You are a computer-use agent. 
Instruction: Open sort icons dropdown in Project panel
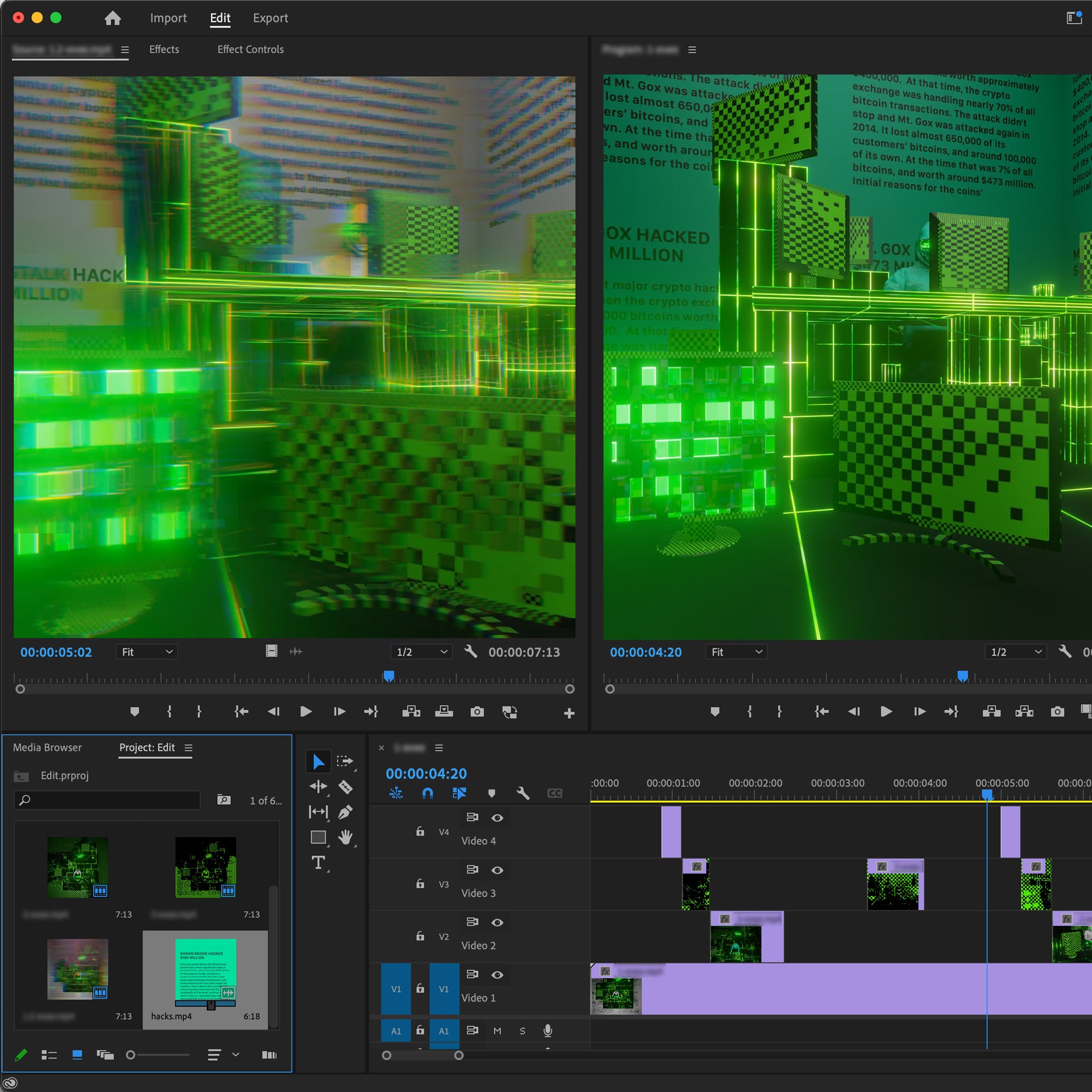223,1055
